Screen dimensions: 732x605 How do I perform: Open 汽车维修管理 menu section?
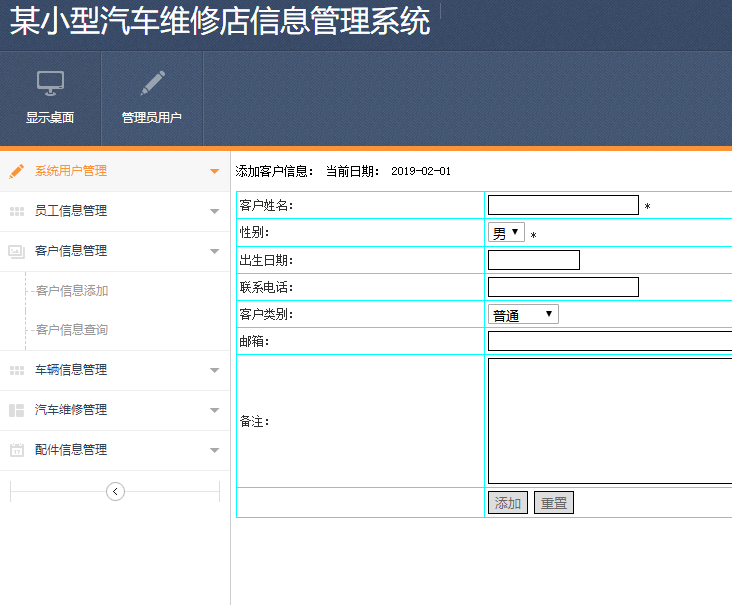click(x=115, y=411)
